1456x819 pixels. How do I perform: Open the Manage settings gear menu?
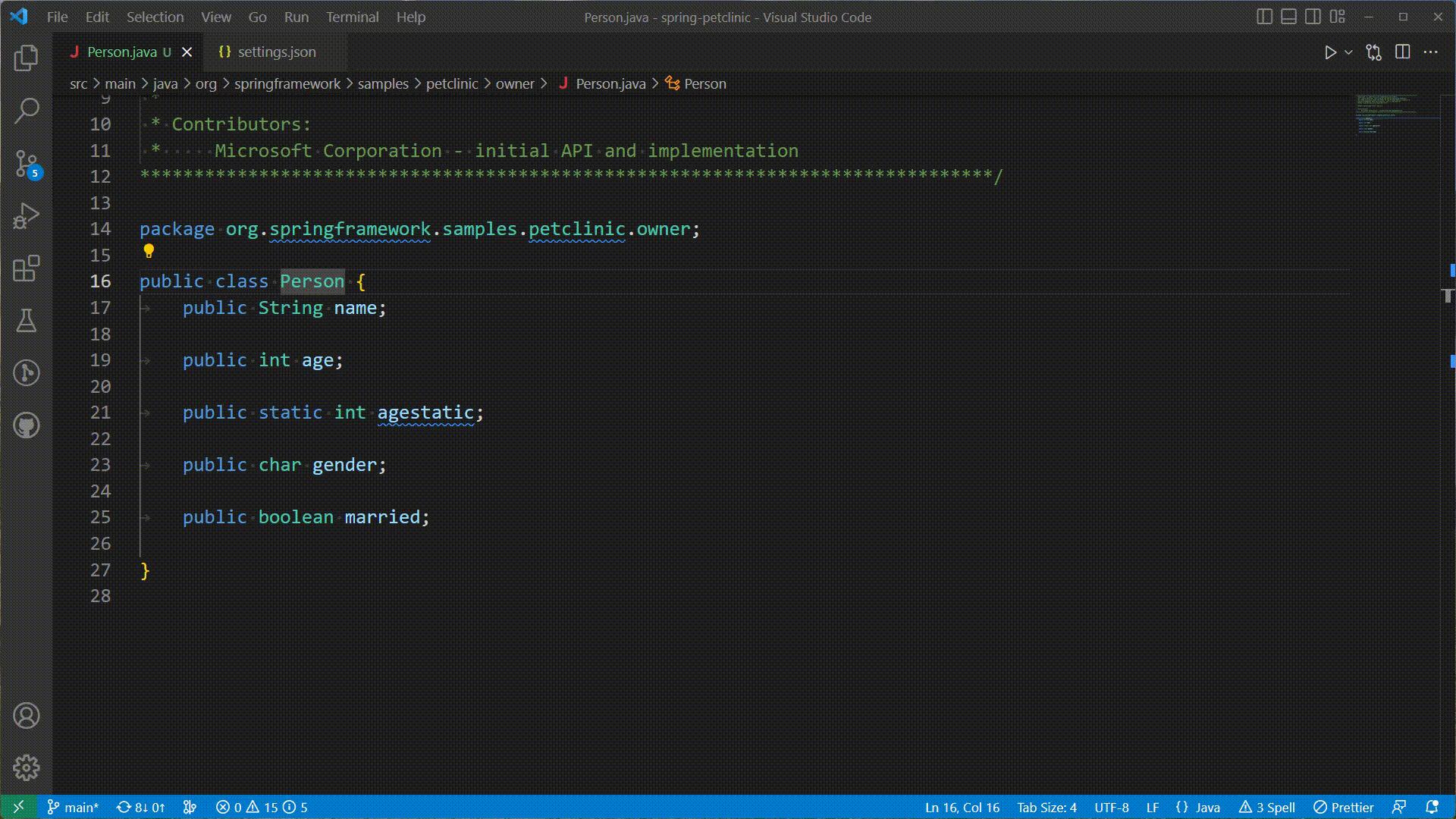(x=27, y=767)
